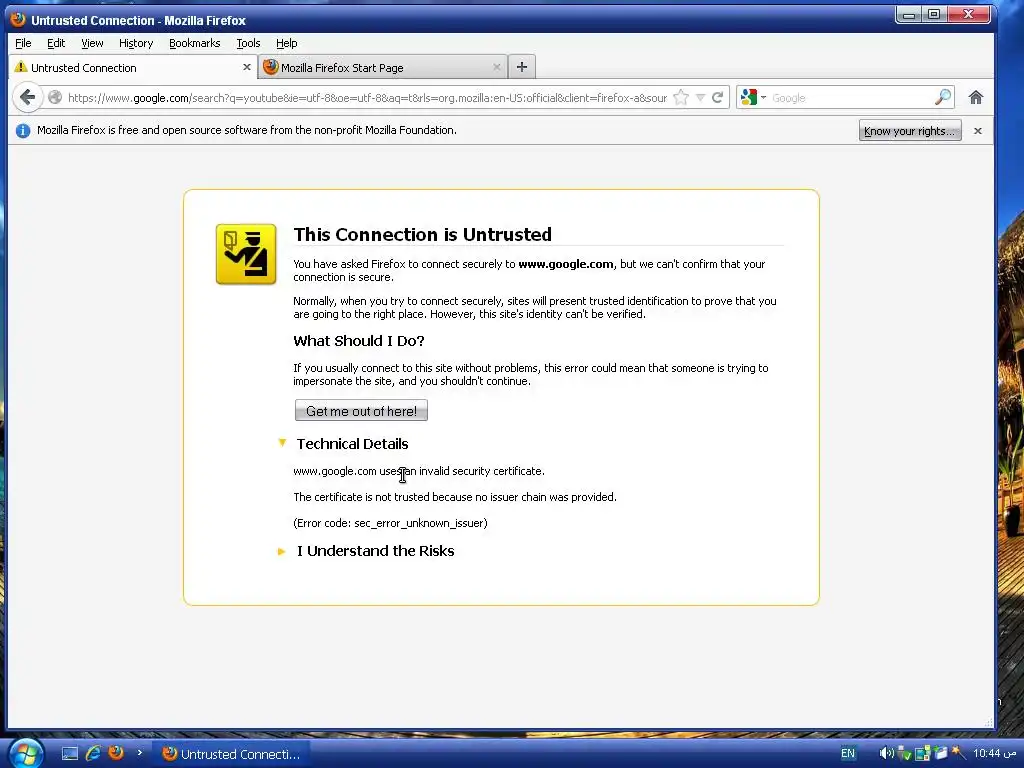Open the Bookmarks menu
The height and width of the screenshot is (768, 1024).
click(x=195, y=43)
